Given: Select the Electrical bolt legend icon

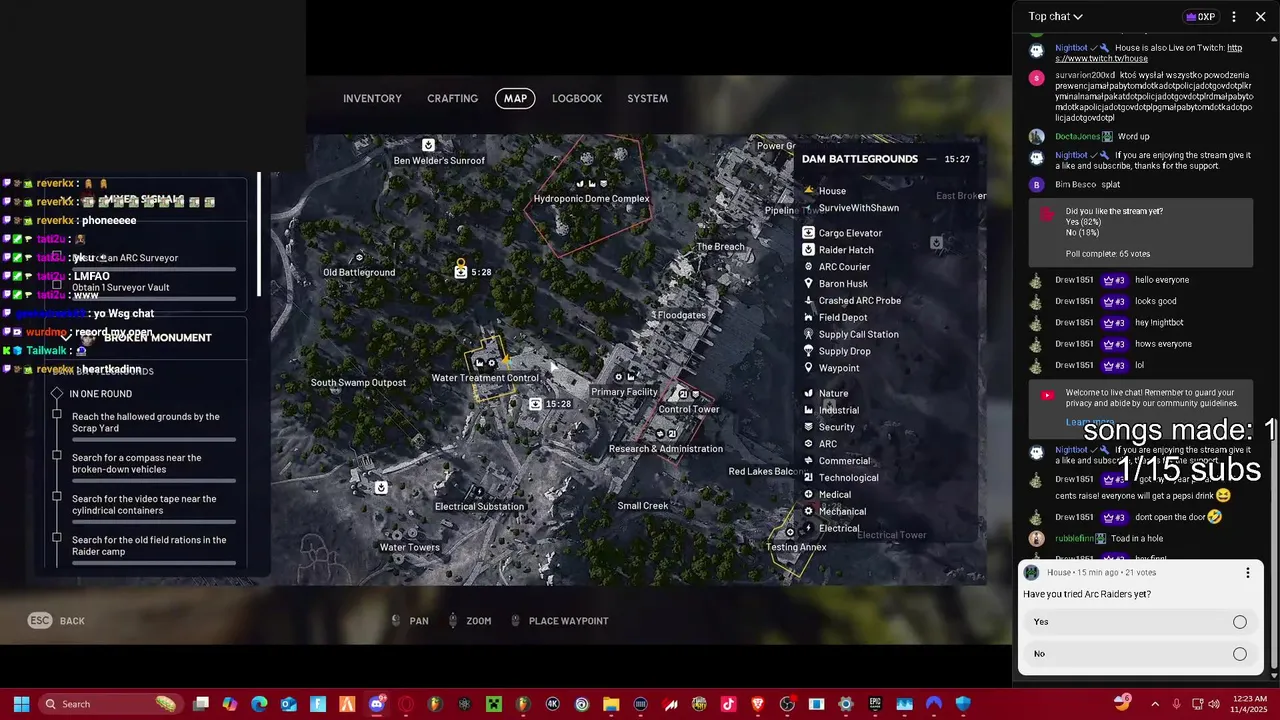Looking at the screenshot, I should click(x=808, y=528).
